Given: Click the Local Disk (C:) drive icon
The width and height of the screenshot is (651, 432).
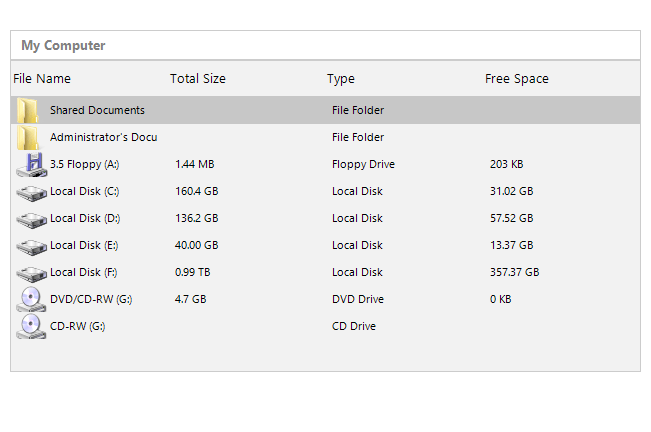Looking at the screenshot, I should 31,193.
